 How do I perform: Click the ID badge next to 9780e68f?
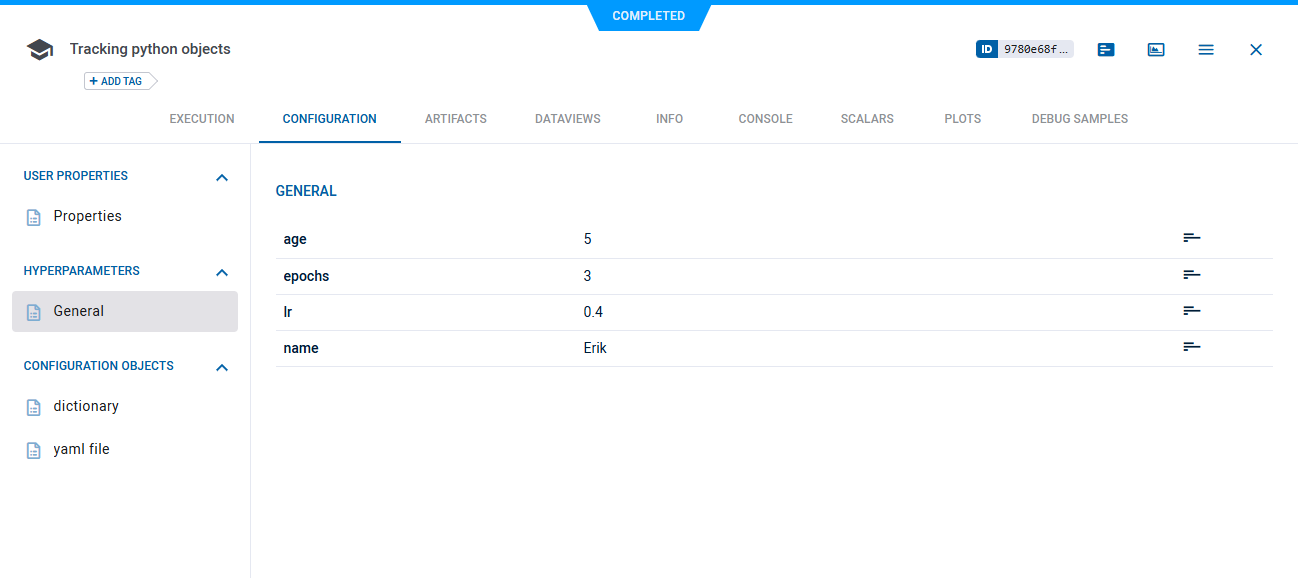pyautogui.click(x=988, y=48)
